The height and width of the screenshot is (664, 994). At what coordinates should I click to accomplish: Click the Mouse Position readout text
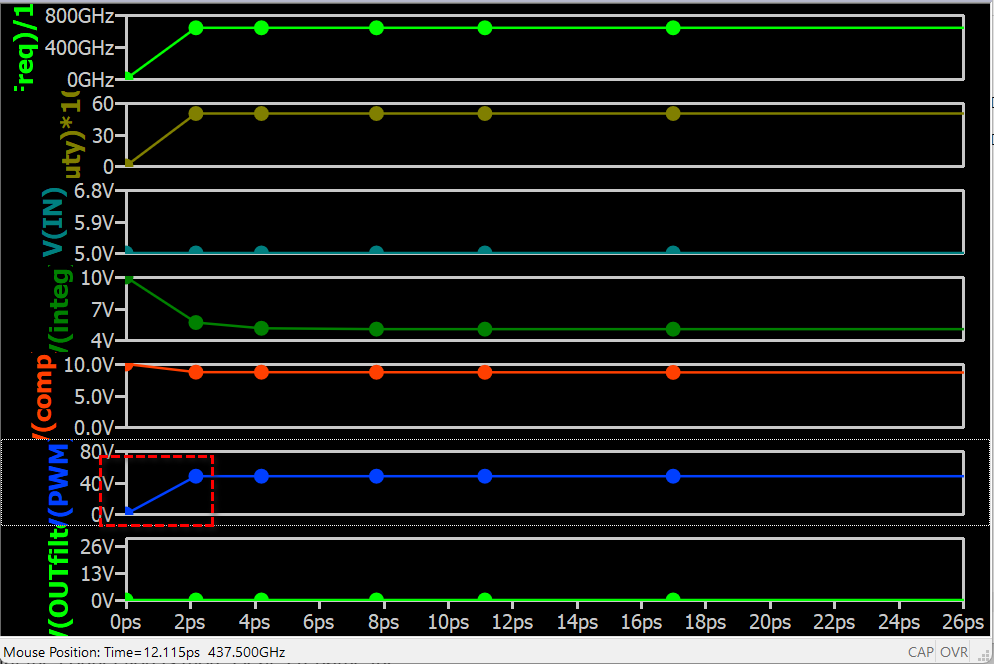pyautogui.click(x=144, y=652)
